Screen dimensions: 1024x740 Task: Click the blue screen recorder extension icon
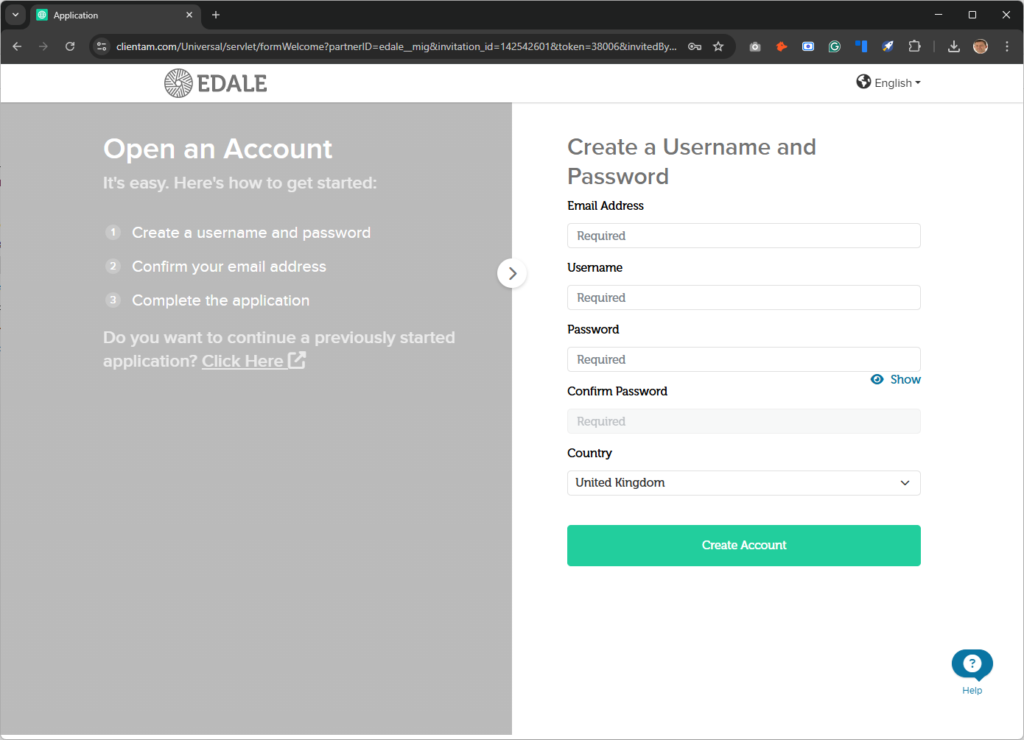click(808, 46)
